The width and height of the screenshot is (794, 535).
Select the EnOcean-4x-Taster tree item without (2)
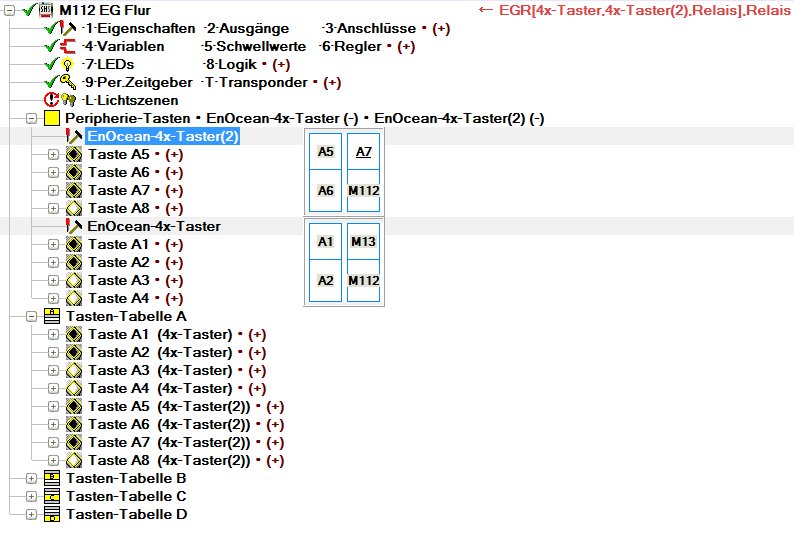(x=154, y=226)
